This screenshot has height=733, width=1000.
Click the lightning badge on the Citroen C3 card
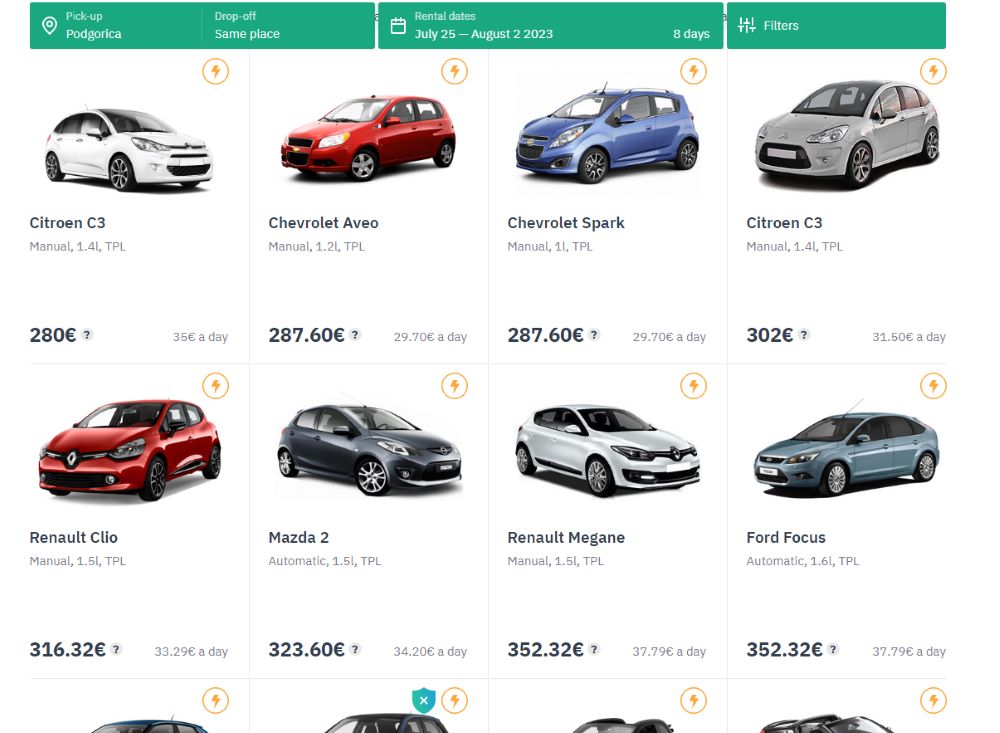pyautogui.click(x=216, y=71)
